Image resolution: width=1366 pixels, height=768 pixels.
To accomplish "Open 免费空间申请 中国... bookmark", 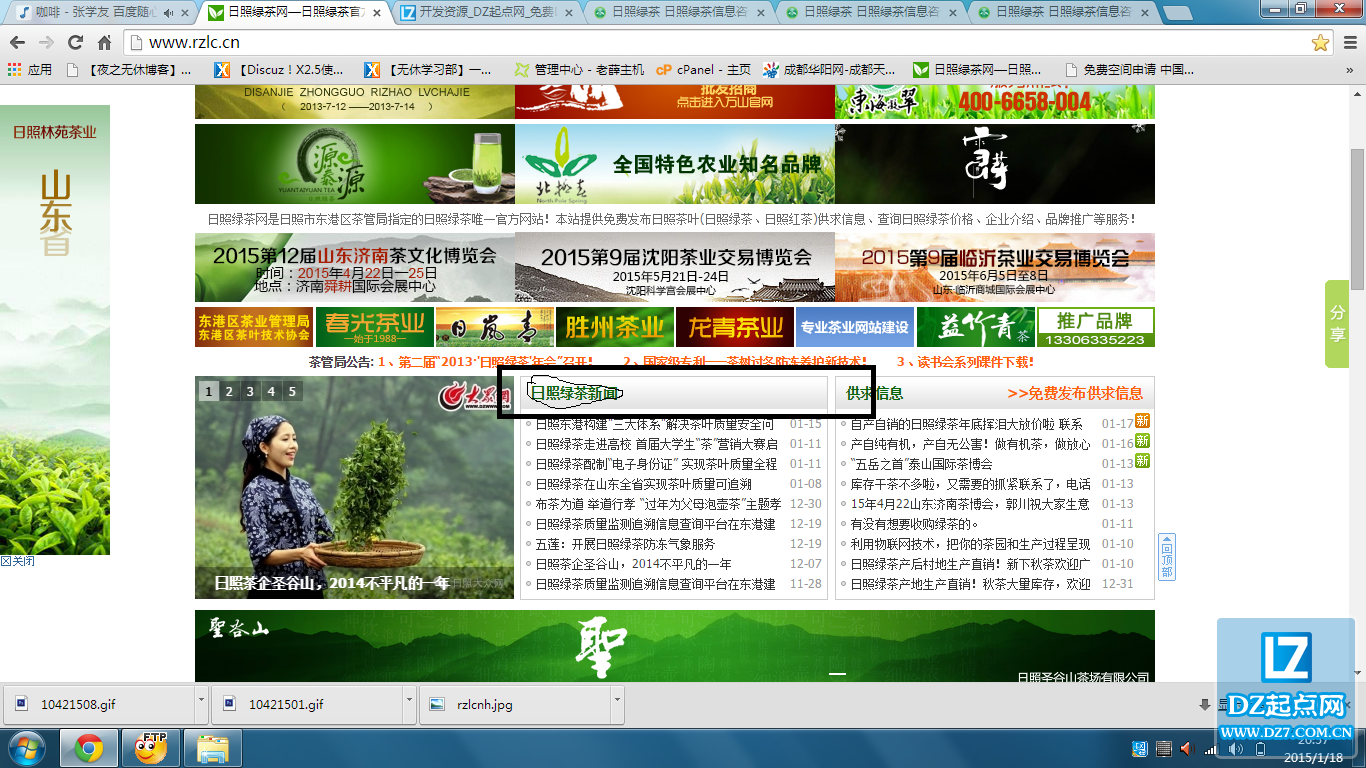I will 1130,70.
